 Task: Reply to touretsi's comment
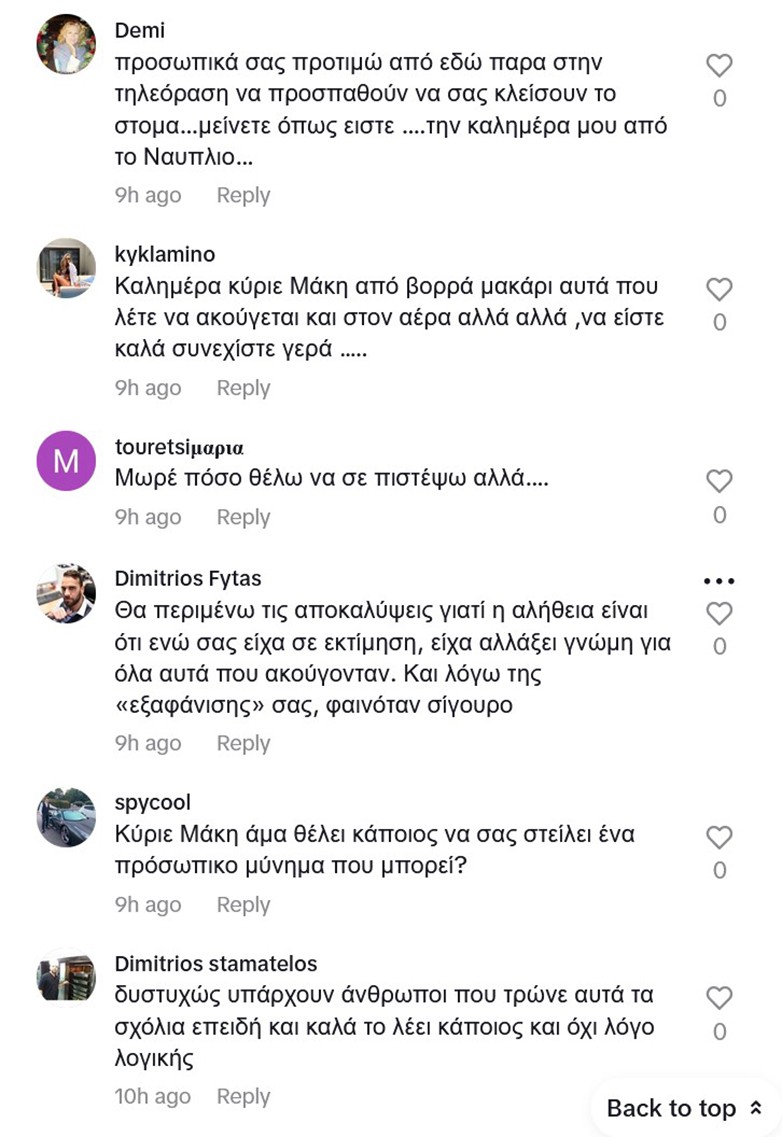(x=243, y=517)
